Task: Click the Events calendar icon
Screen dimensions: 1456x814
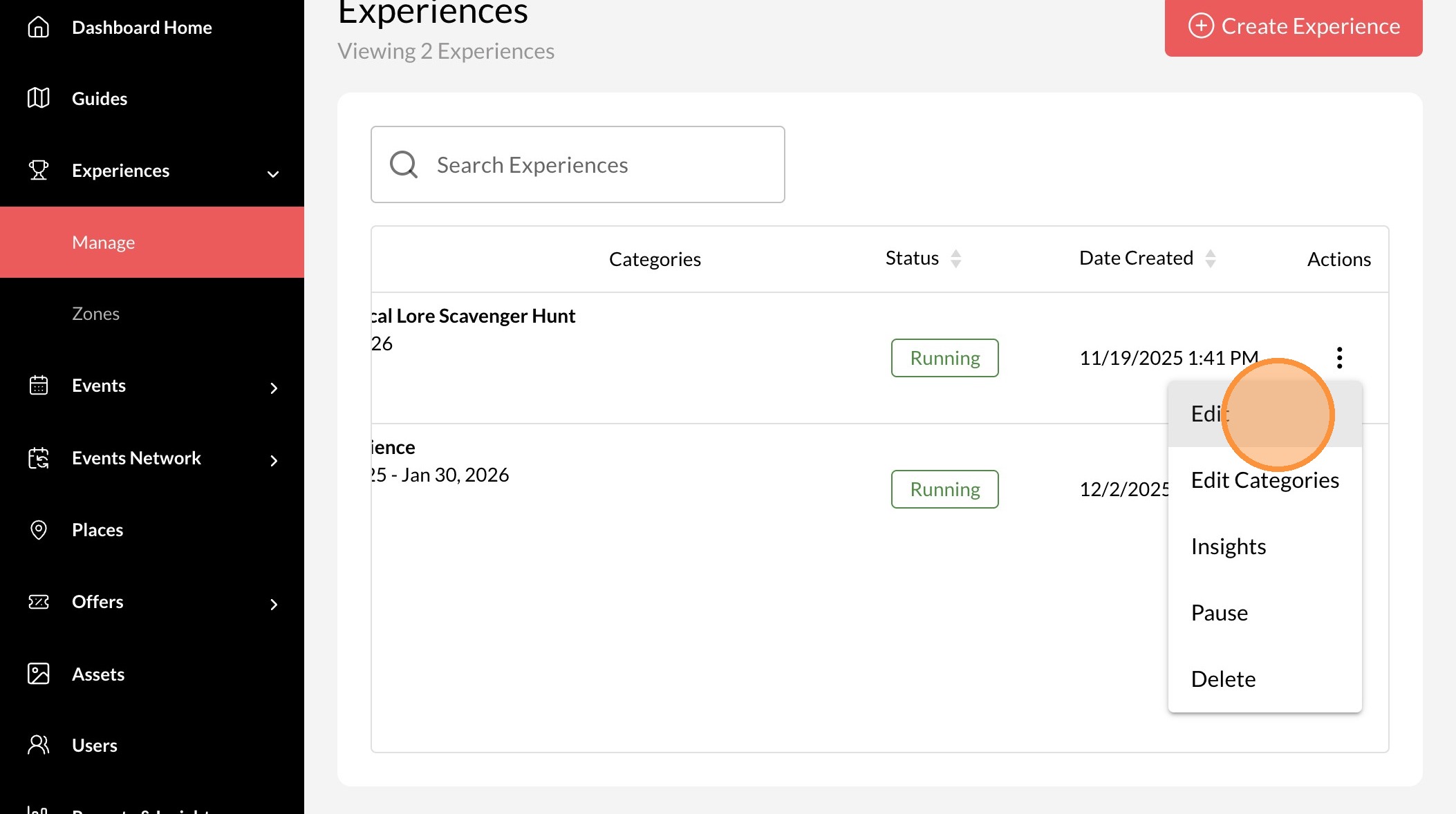Action: tap(39, 385)
